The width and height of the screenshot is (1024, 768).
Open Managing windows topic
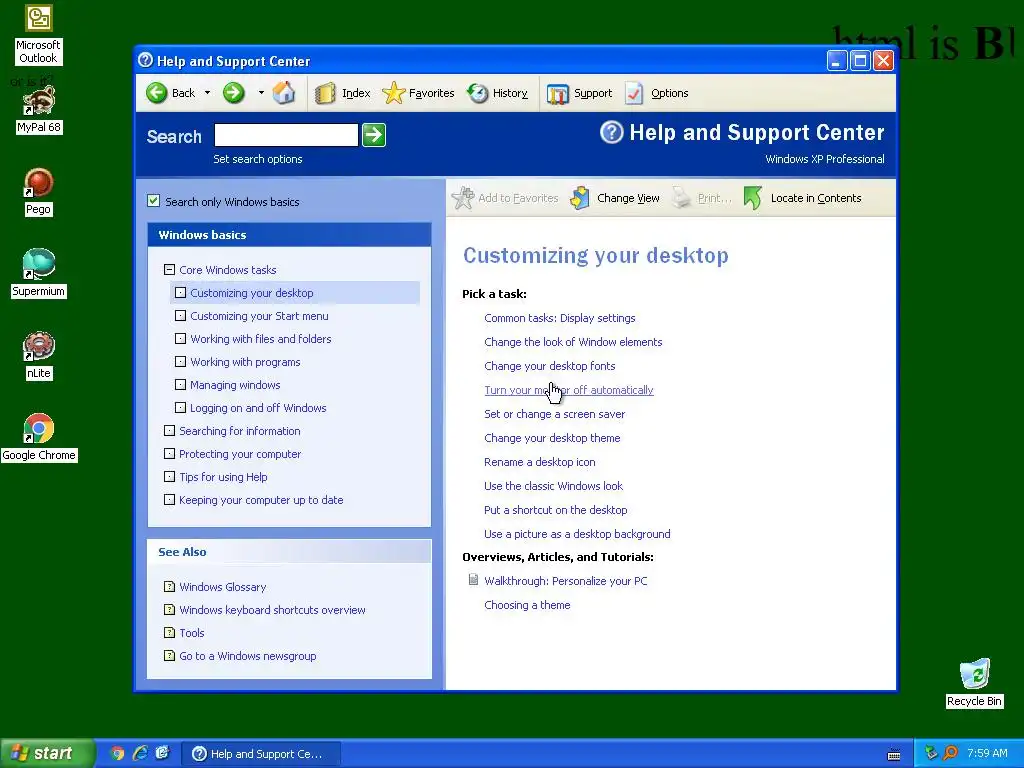[235, 385]
